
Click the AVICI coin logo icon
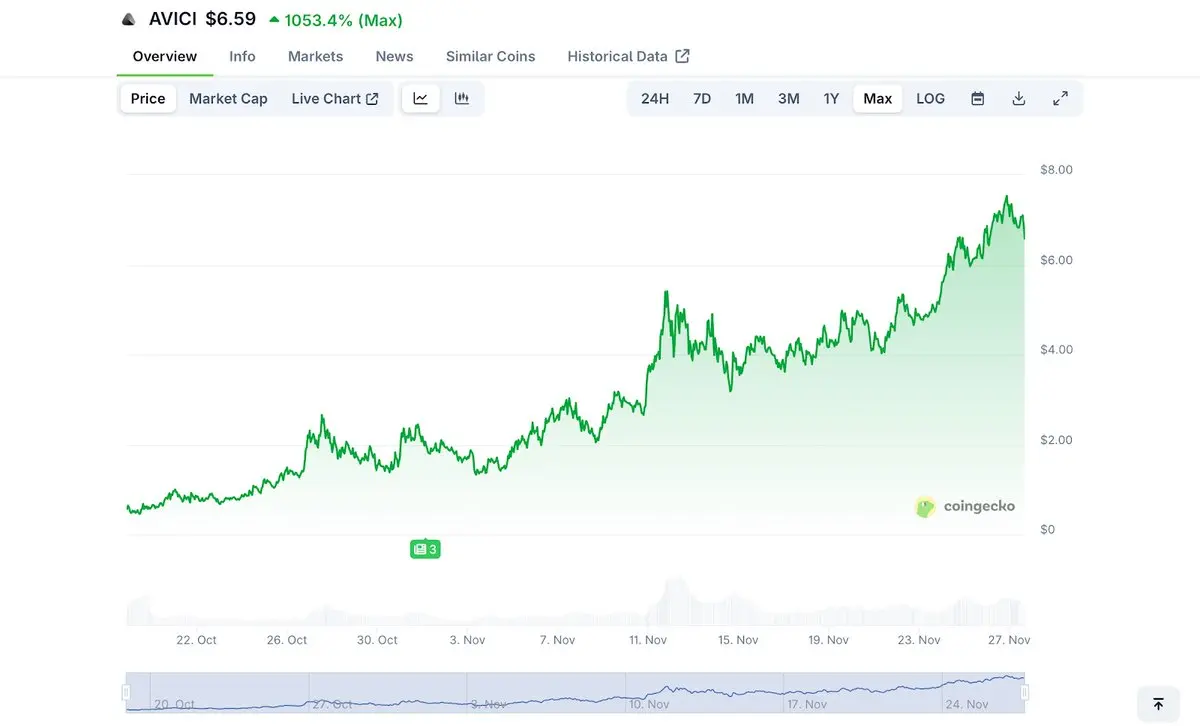[128, 19]
